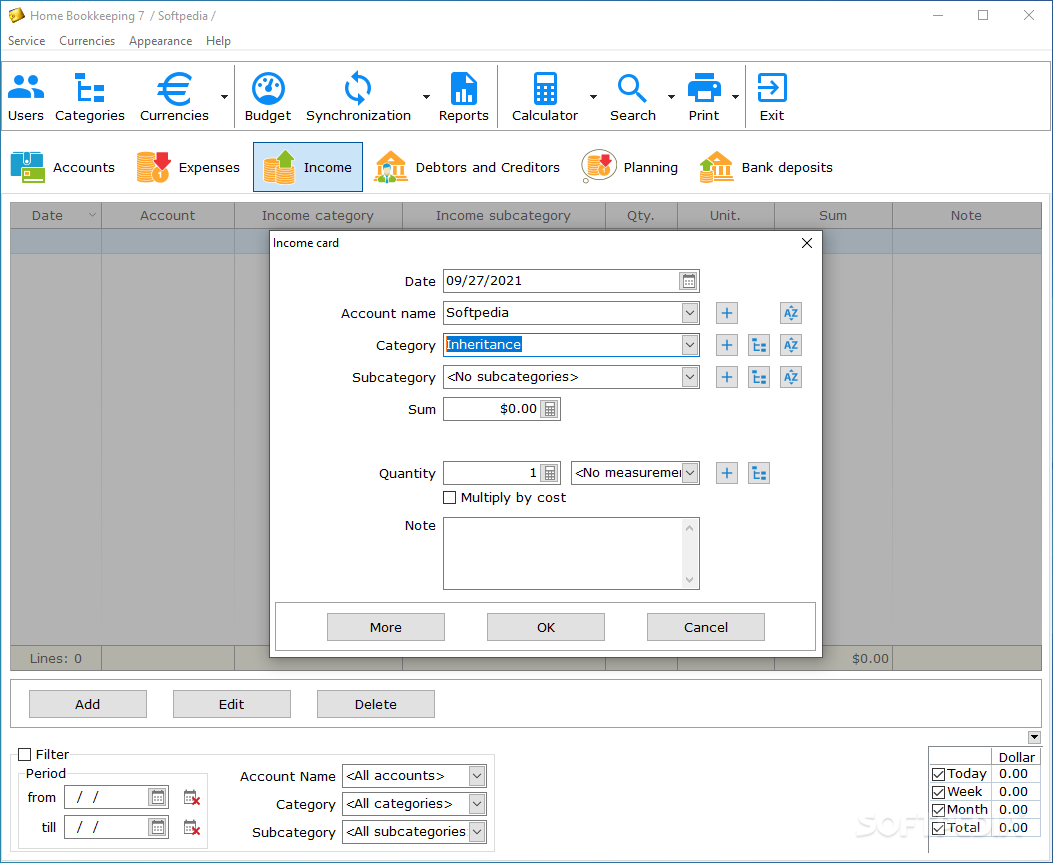1053x863 pixels.
Task: Click the Edit button
Action: 232,704
